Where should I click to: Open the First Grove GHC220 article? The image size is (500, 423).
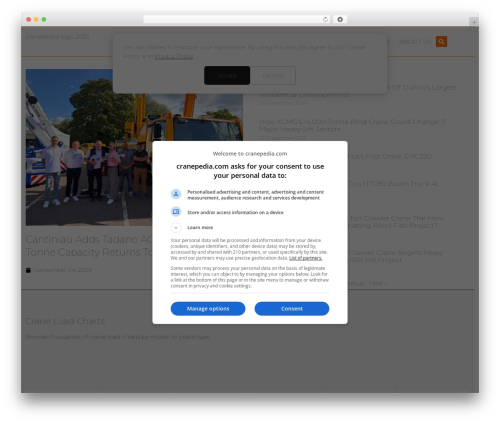(x=390, y=156)
